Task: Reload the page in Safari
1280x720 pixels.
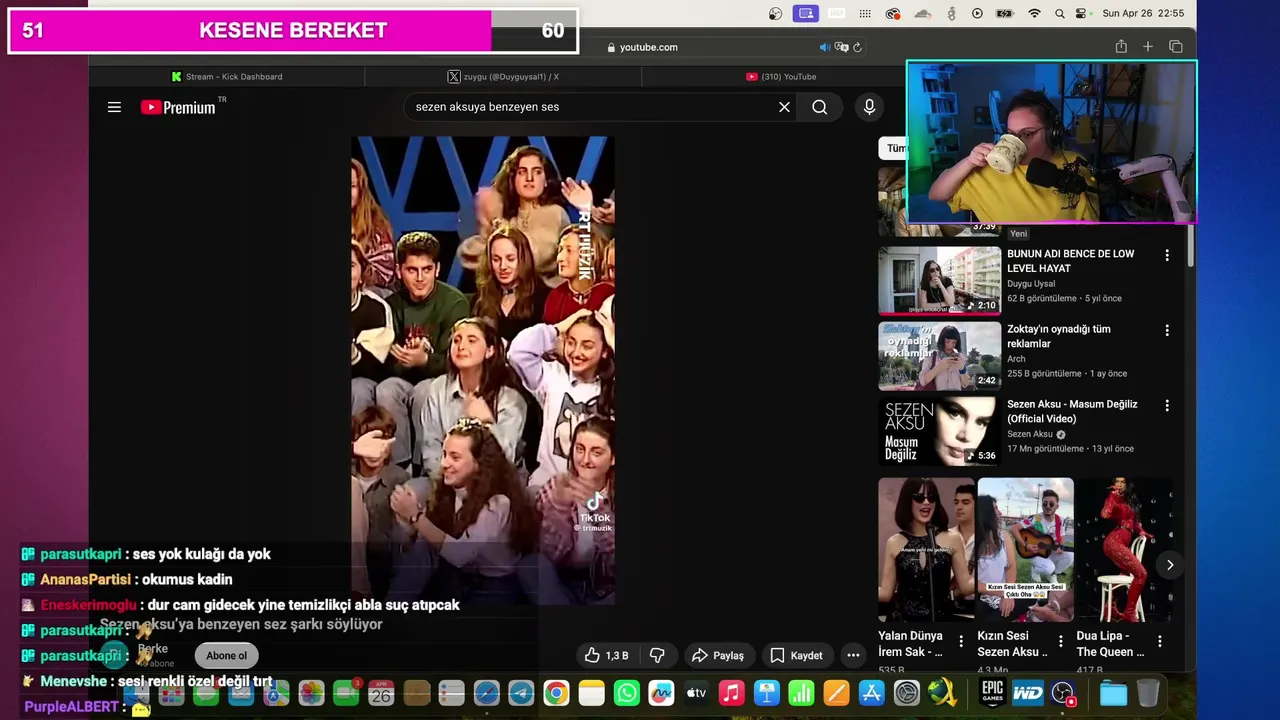Action: pyautogui.click(x=857, y=47)
